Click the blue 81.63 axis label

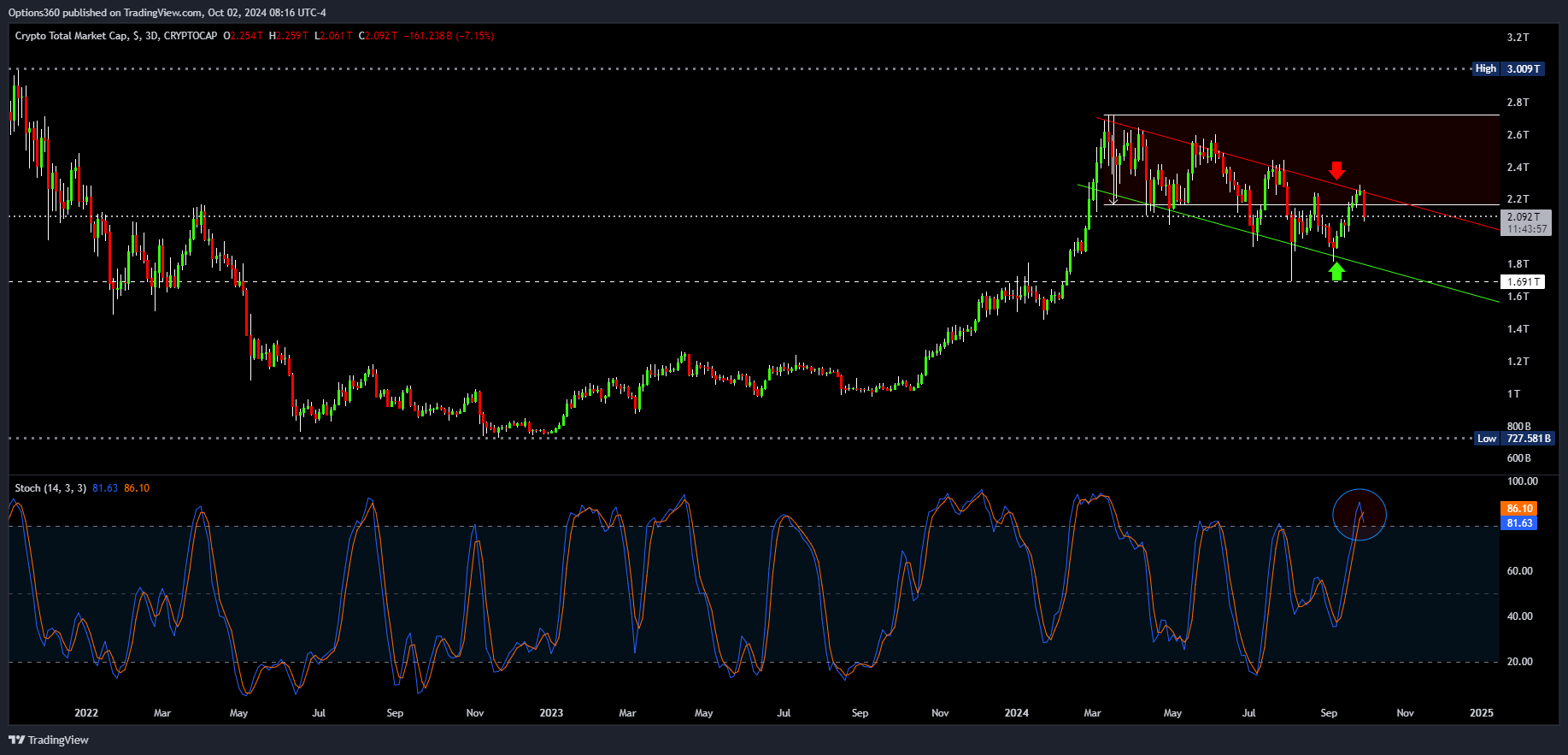[x=1519, y=523]
